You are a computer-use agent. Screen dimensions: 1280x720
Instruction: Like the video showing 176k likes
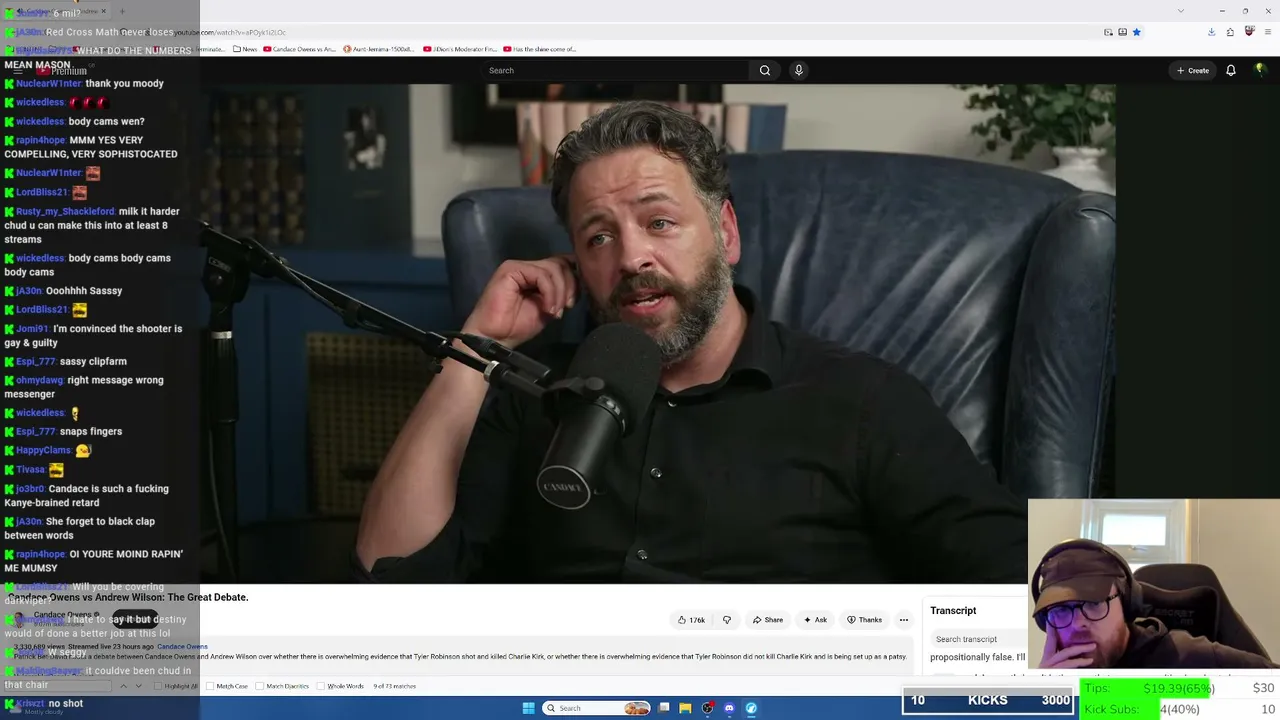pos(691,620)
